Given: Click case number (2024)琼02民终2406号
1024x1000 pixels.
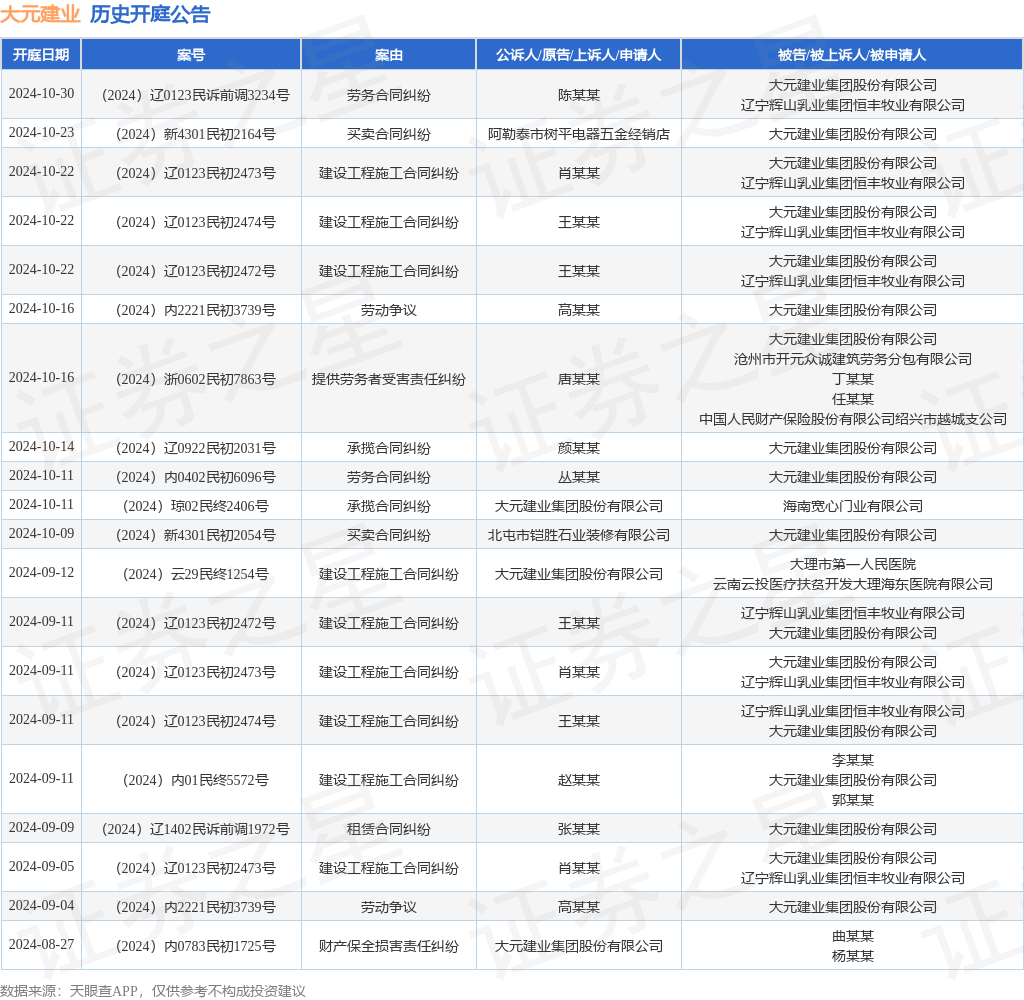Looking at the screenshot, I should (195, 506).
